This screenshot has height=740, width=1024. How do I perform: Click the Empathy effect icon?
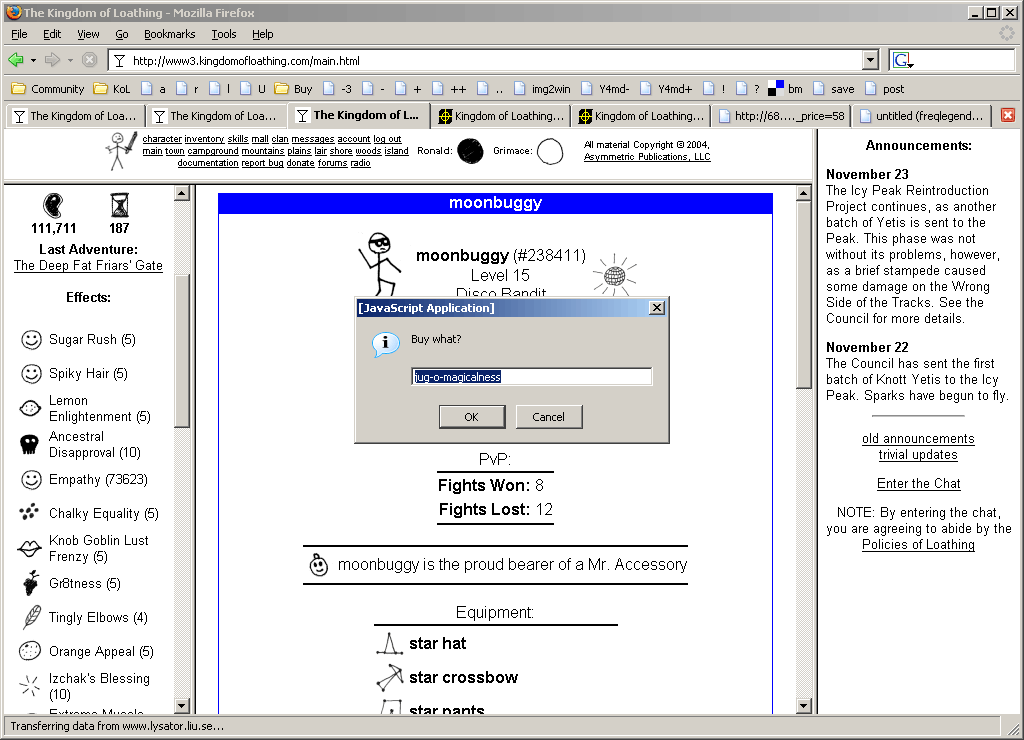coord(31,479)
